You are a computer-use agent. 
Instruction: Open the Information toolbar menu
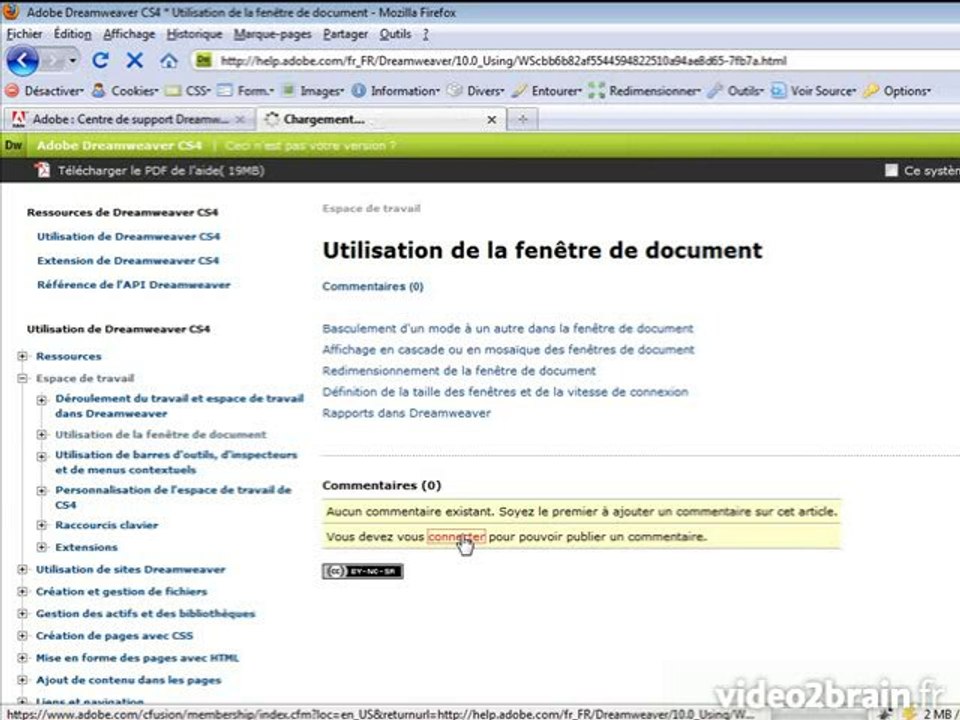pos(396,91)
